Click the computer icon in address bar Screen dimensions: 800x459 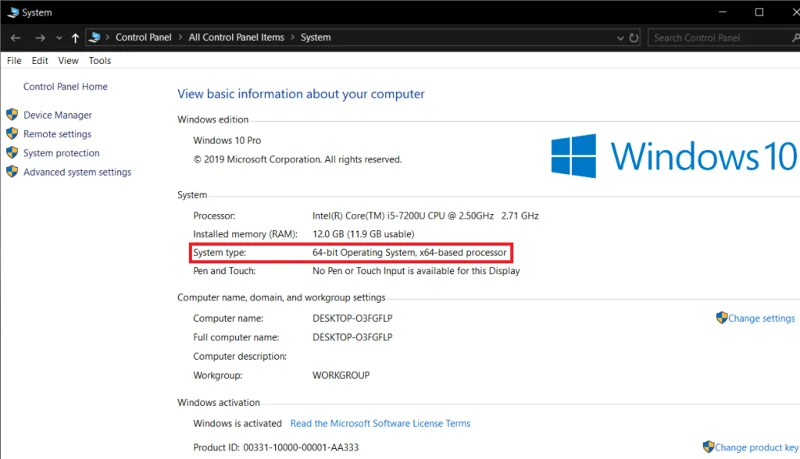[x=94, y=37]
